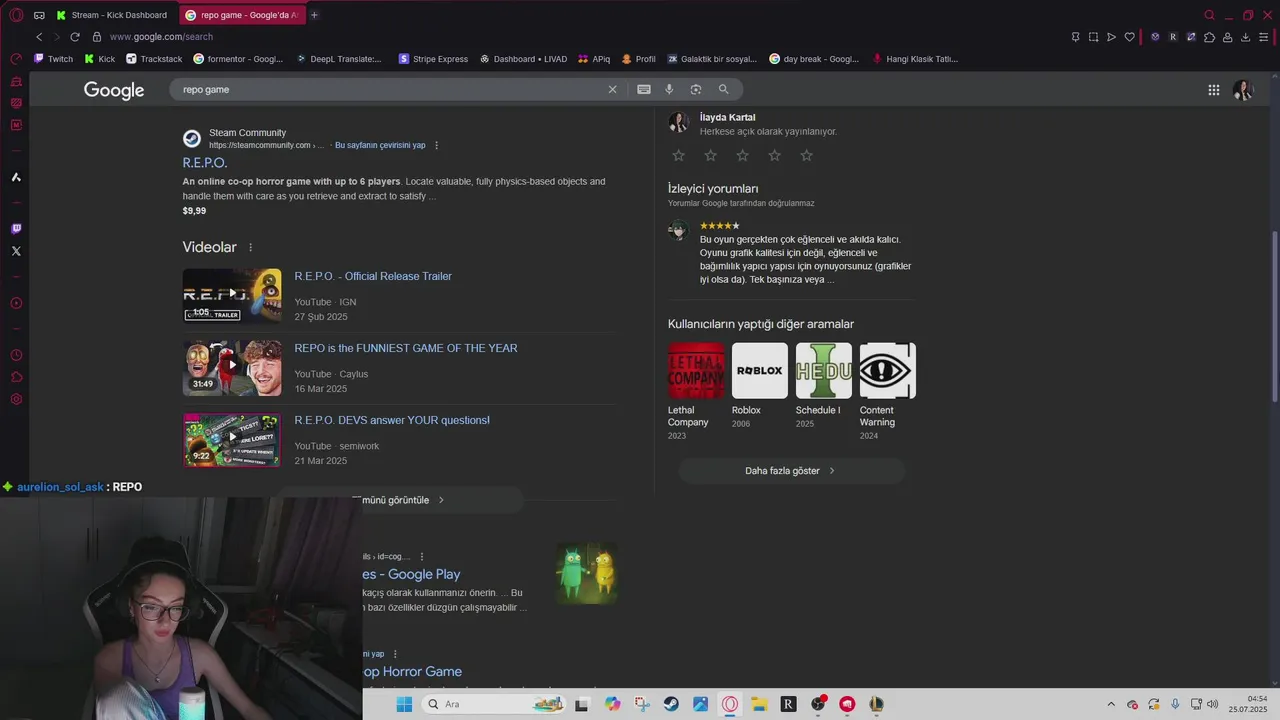This screenshot has width=1280, height=720.
Task: Click the Google logo
Action: (114, 90)
